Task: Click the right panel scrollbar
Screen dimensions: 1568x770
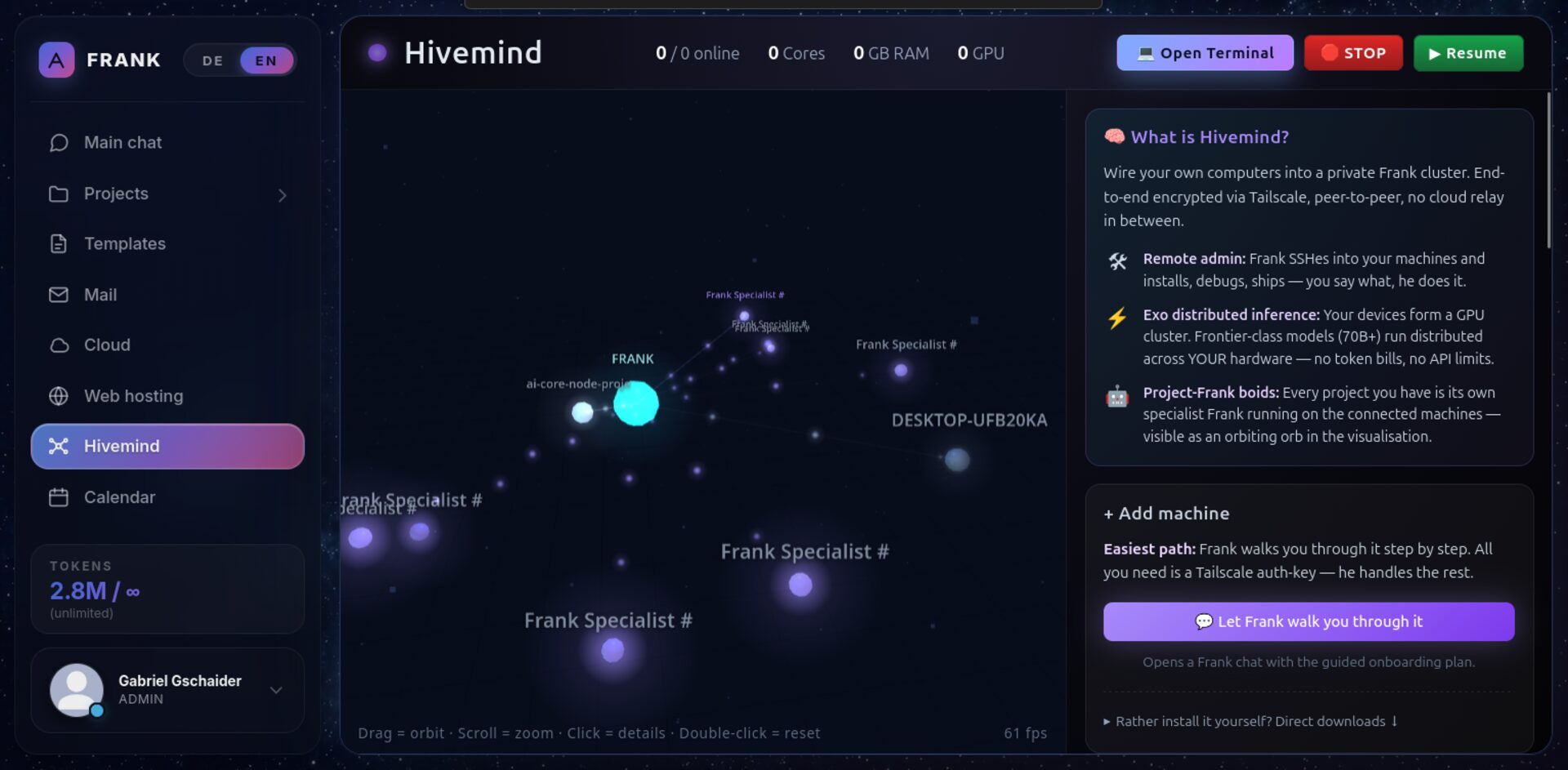Action: click(1548, 171)
